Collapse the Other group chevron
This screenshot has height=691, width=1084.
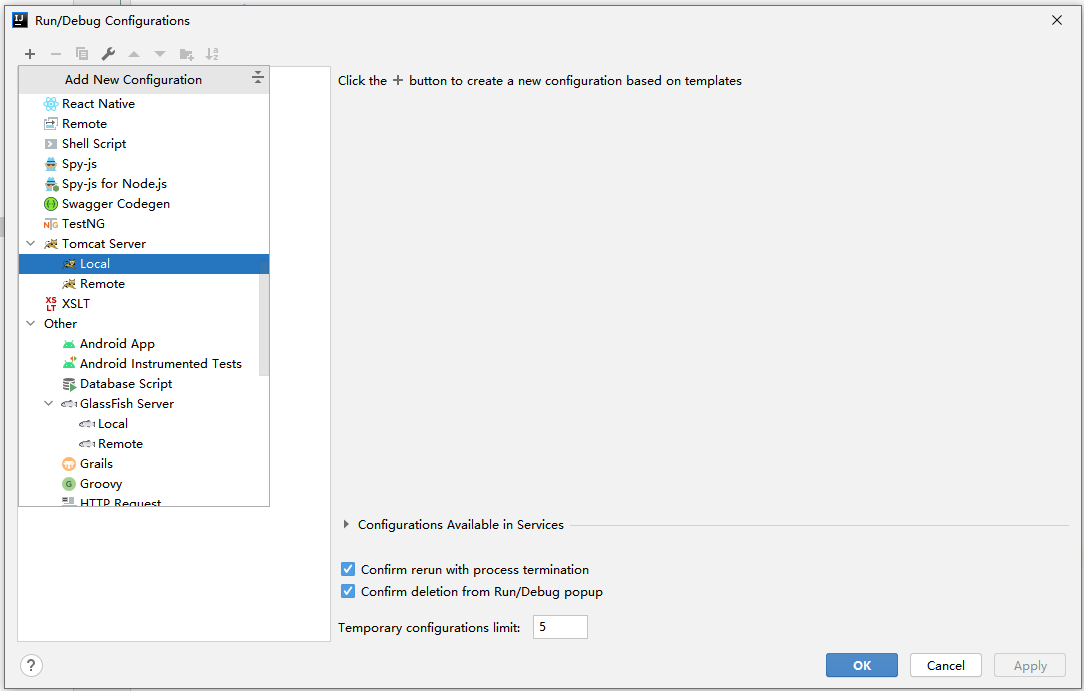click(30, 324)
